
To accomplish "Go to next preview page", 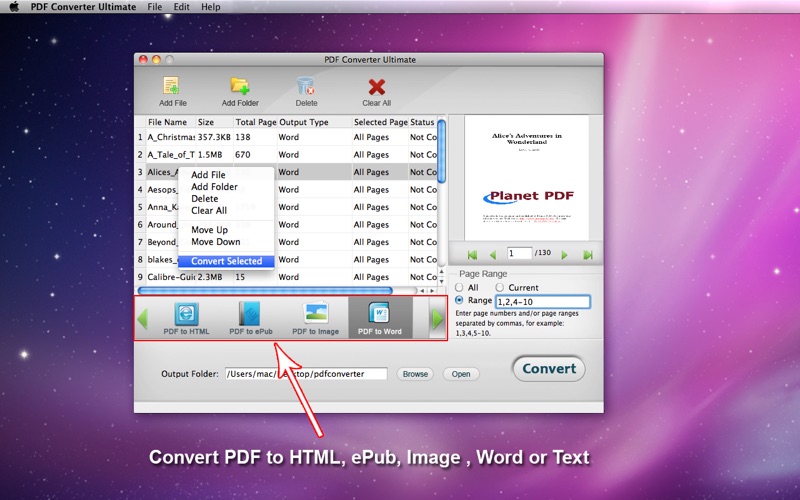I will pyautogui.click(x=564, y=254).
